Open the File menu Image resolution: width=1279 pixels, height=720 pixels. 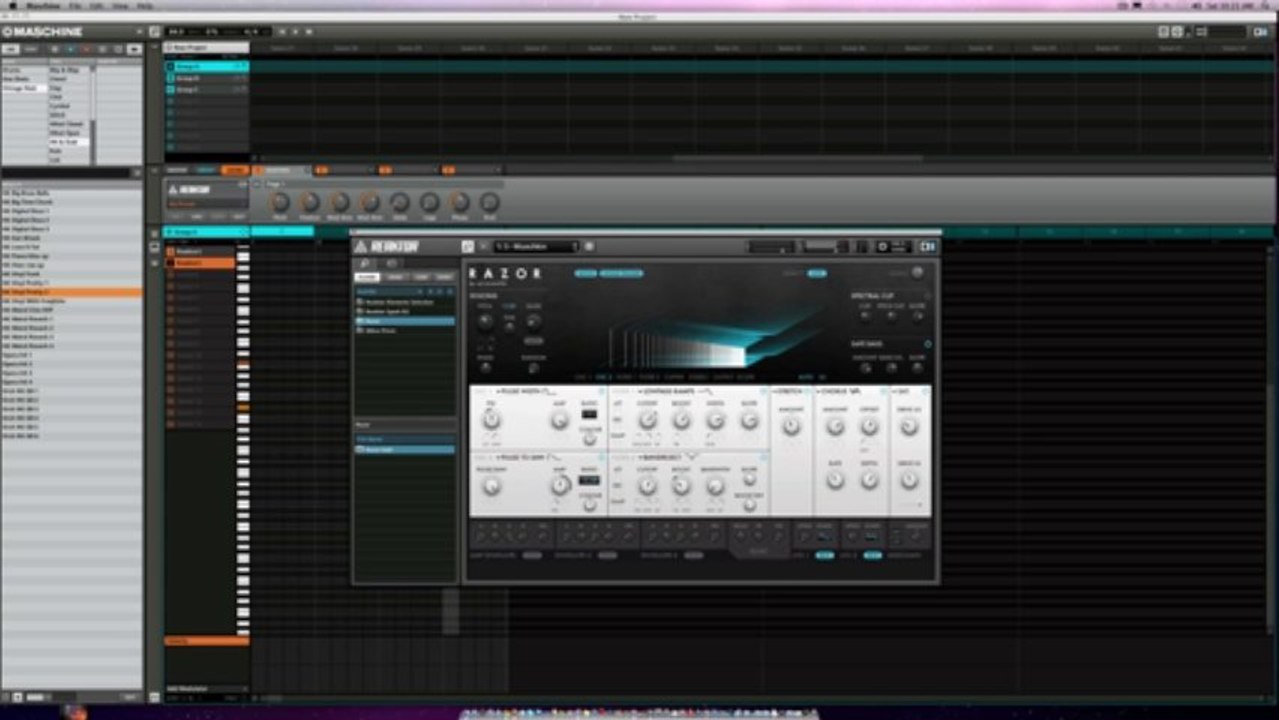tap(75, 6)
